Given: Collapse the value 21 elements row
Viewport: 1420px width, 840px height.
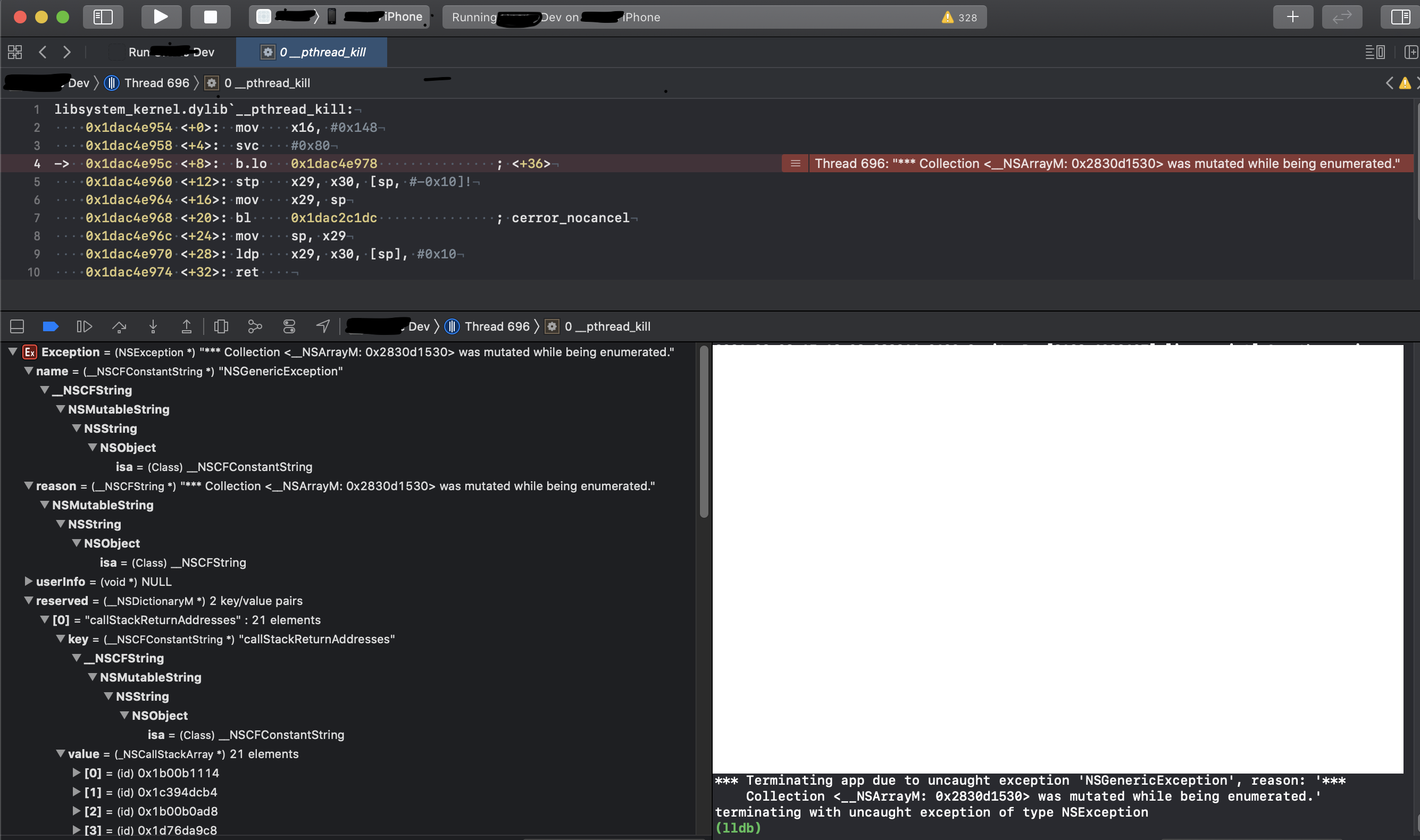Looking at the screenshot, I should coord(60,754).
